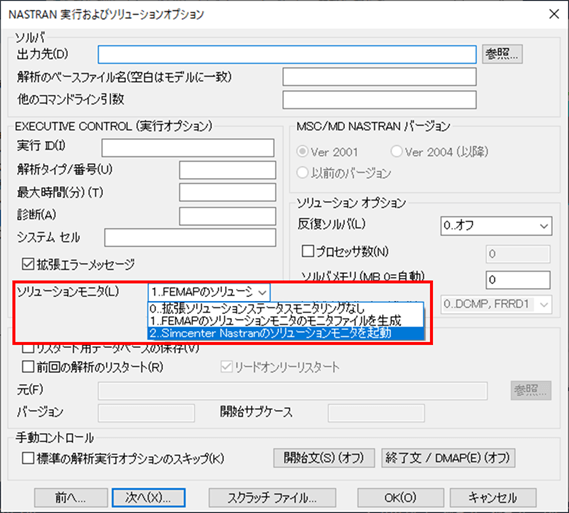Image resolution: width=569 pixels, height=513 pixels.
Task: Enable 標準の解析実行オプションのスキップ(K) checkbox
Action: [x=28, y=458]
